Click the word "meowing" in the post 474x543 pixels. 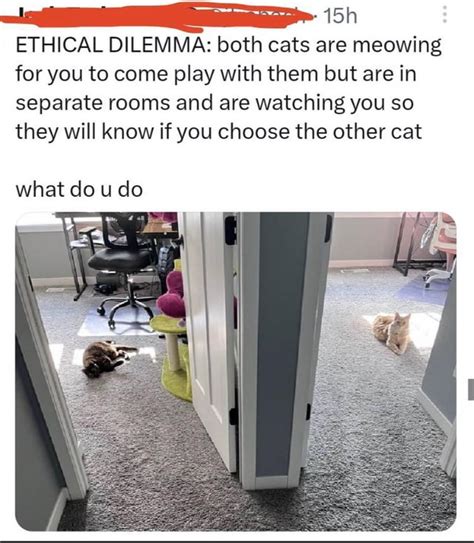397,46
